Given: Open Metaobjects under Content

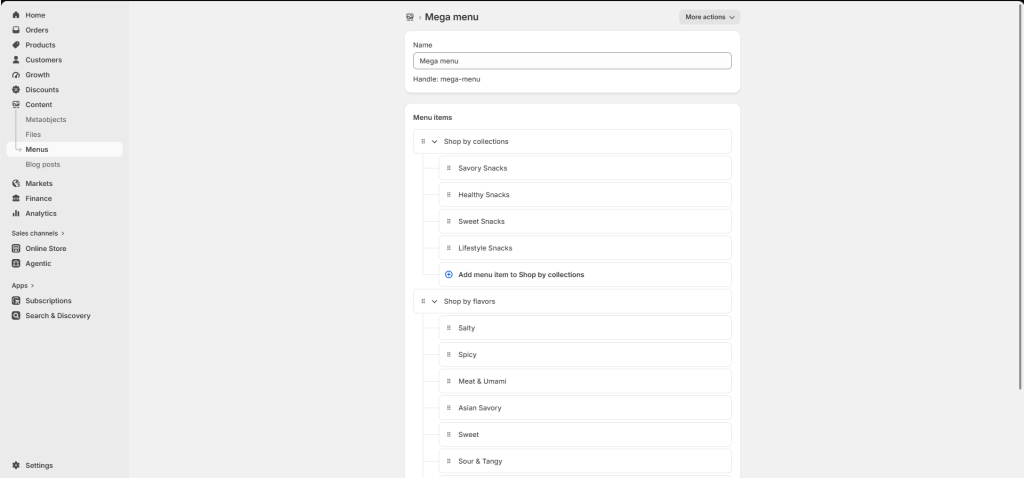Looking at the screenshot, I should (x=46, y=120).
